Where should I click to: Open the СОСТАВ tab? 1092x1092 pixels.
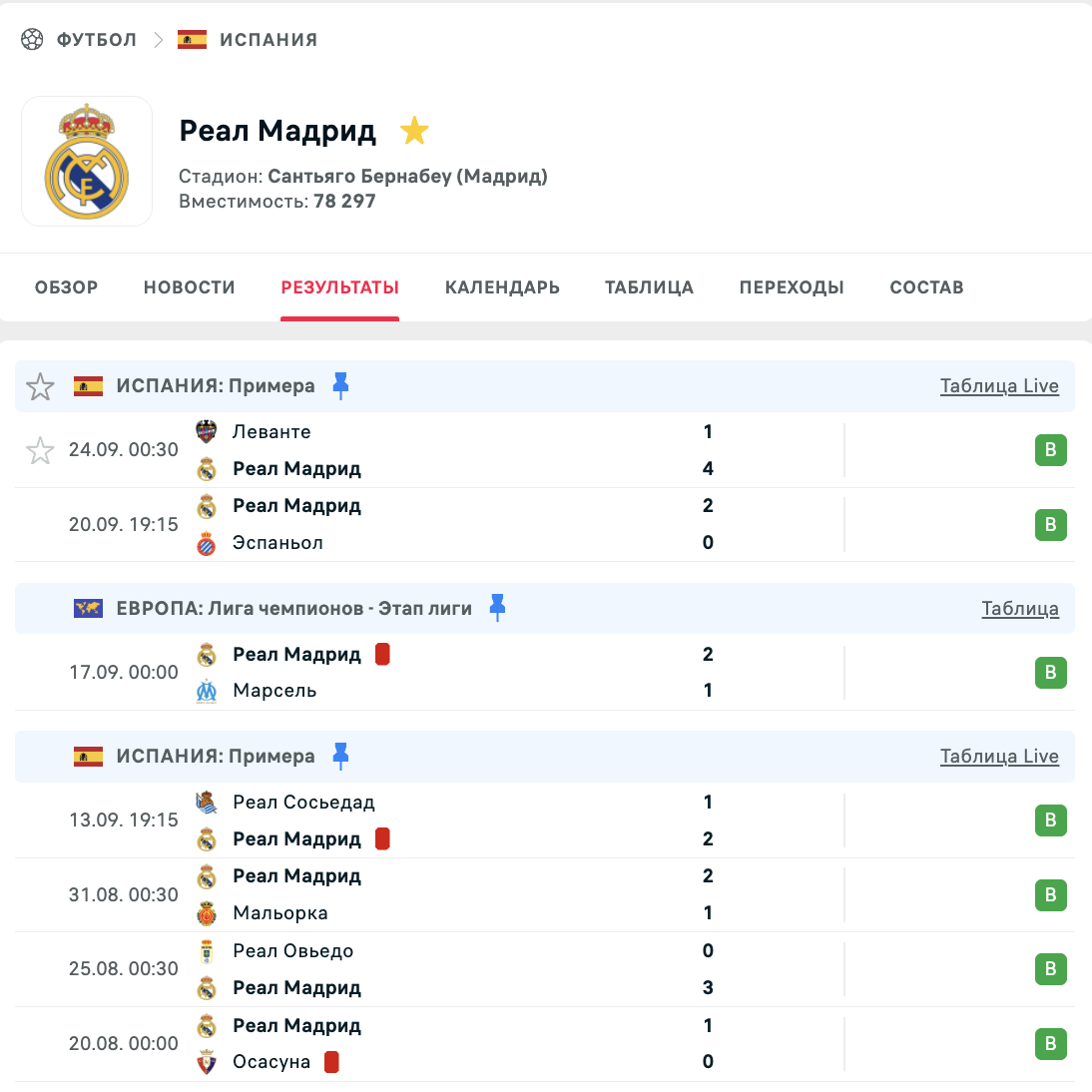pyautogui.click(x=927, y=286)
